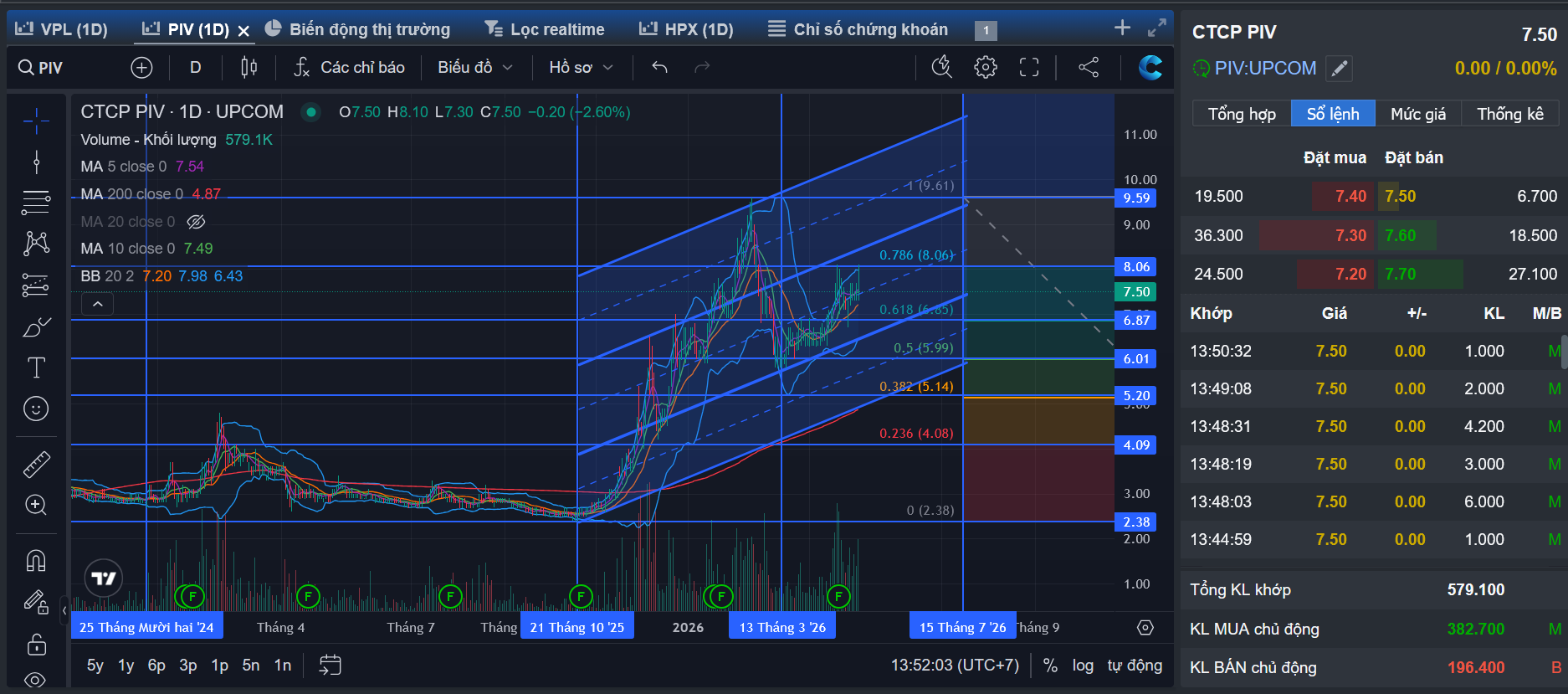Expand the 'Biểu đồ' dropdown
Image resolution: width=1568 pixels, height=694 pixels.
475,67
